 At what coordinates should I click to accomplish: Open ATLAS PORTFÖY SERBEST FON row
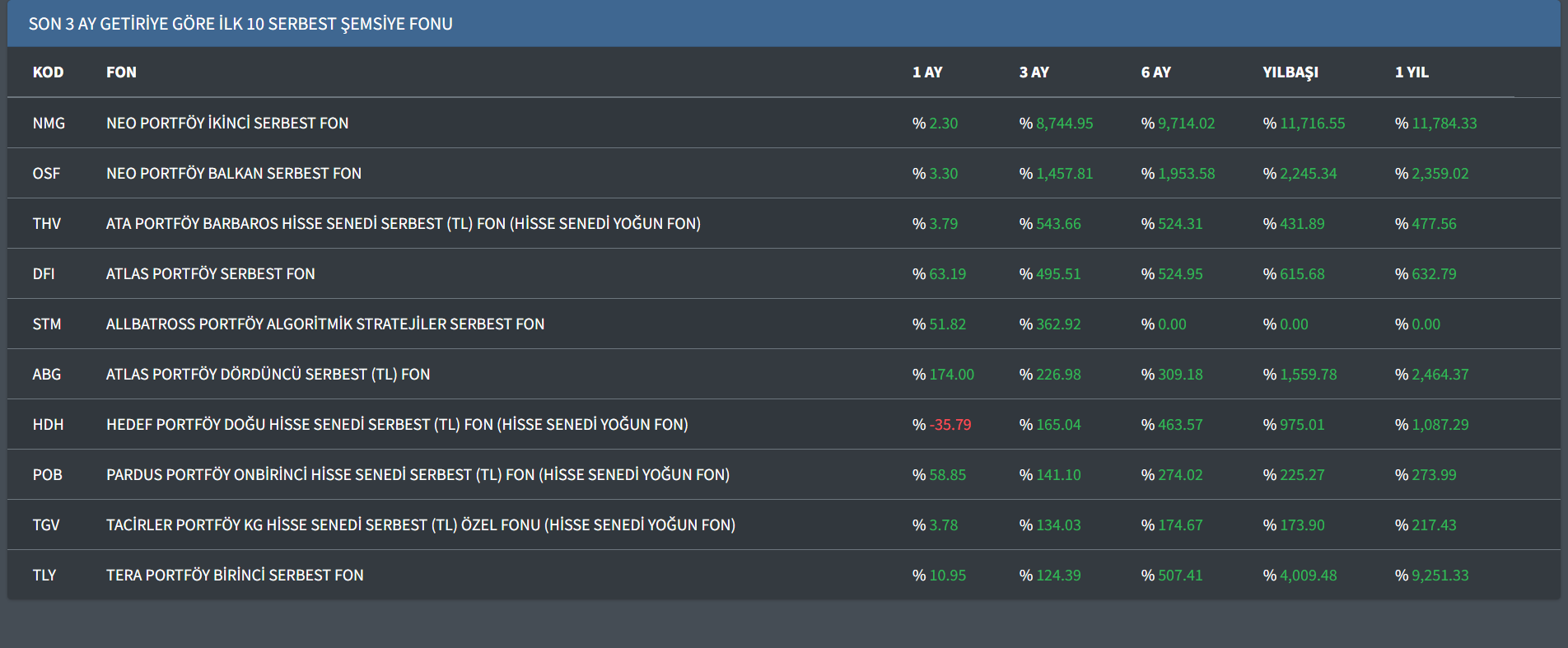pos(210,274)
